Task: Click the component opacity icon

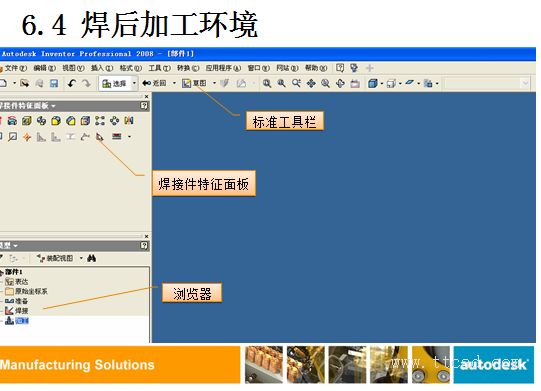Action: coord(428,83)
